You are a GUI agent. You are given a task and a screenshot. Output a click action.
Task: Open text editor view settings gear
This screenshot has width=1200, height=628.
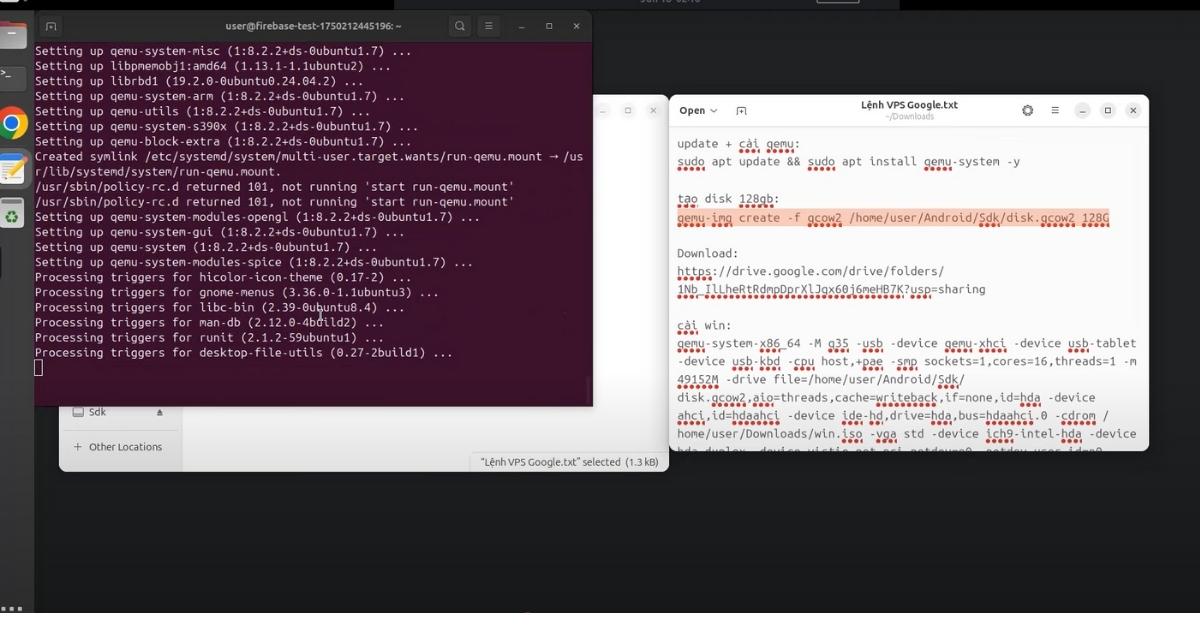coord(1027,110)
